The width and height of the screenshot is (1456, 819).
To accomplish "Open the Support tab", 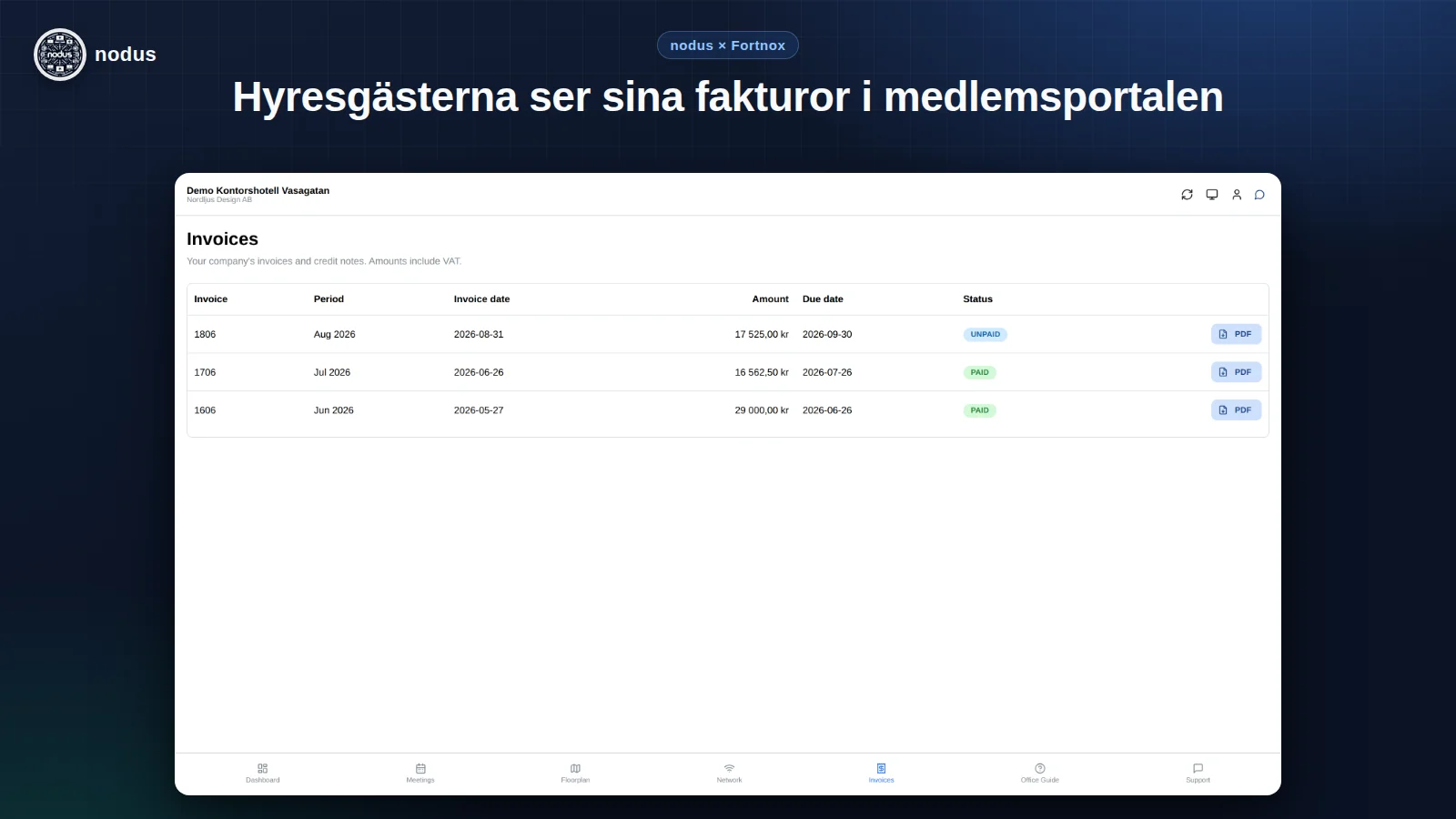I will (1198, 773).
